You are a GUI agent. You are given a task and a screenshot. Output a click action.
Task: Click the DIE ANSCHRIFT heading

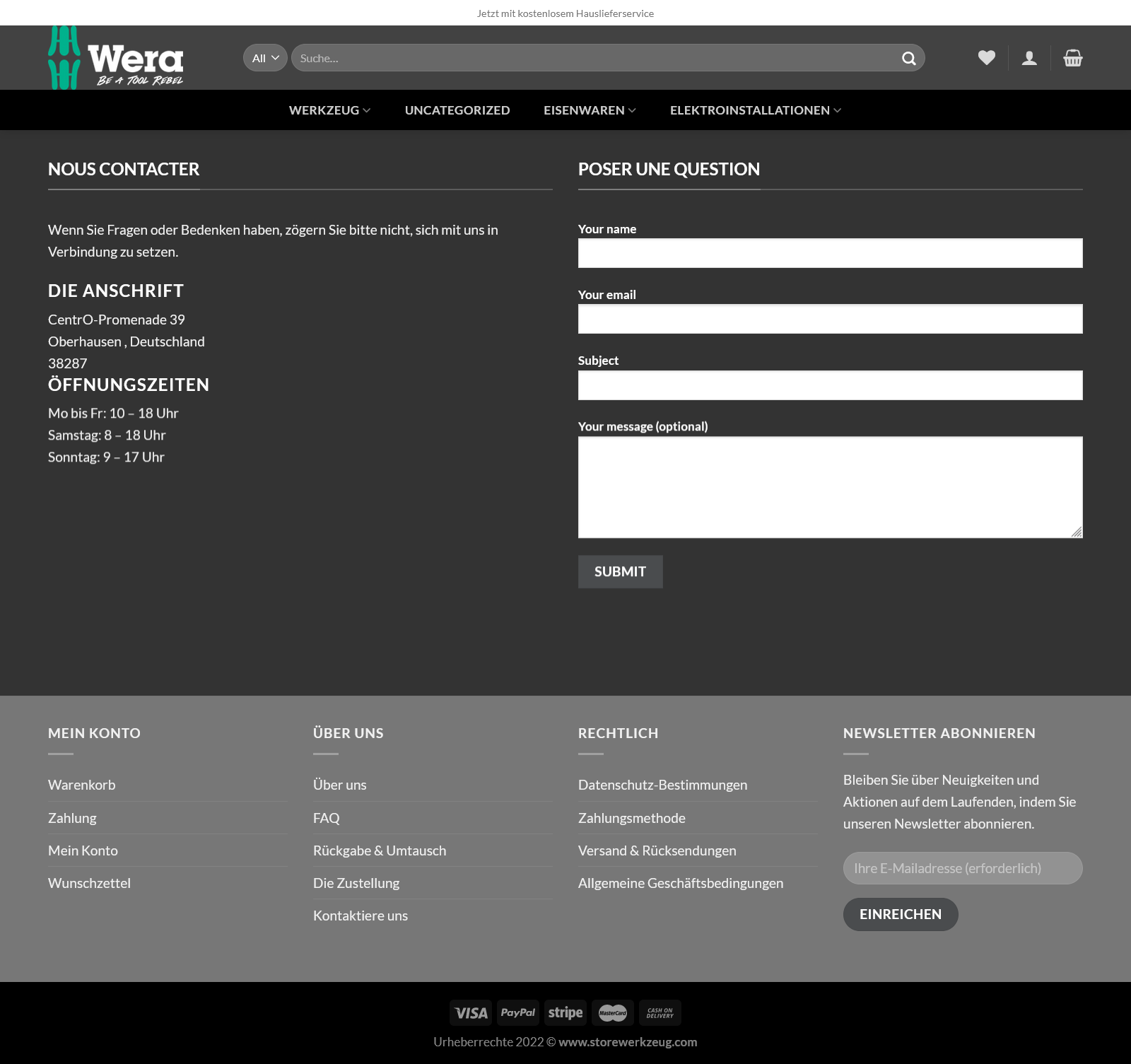[x=116, y=291]
